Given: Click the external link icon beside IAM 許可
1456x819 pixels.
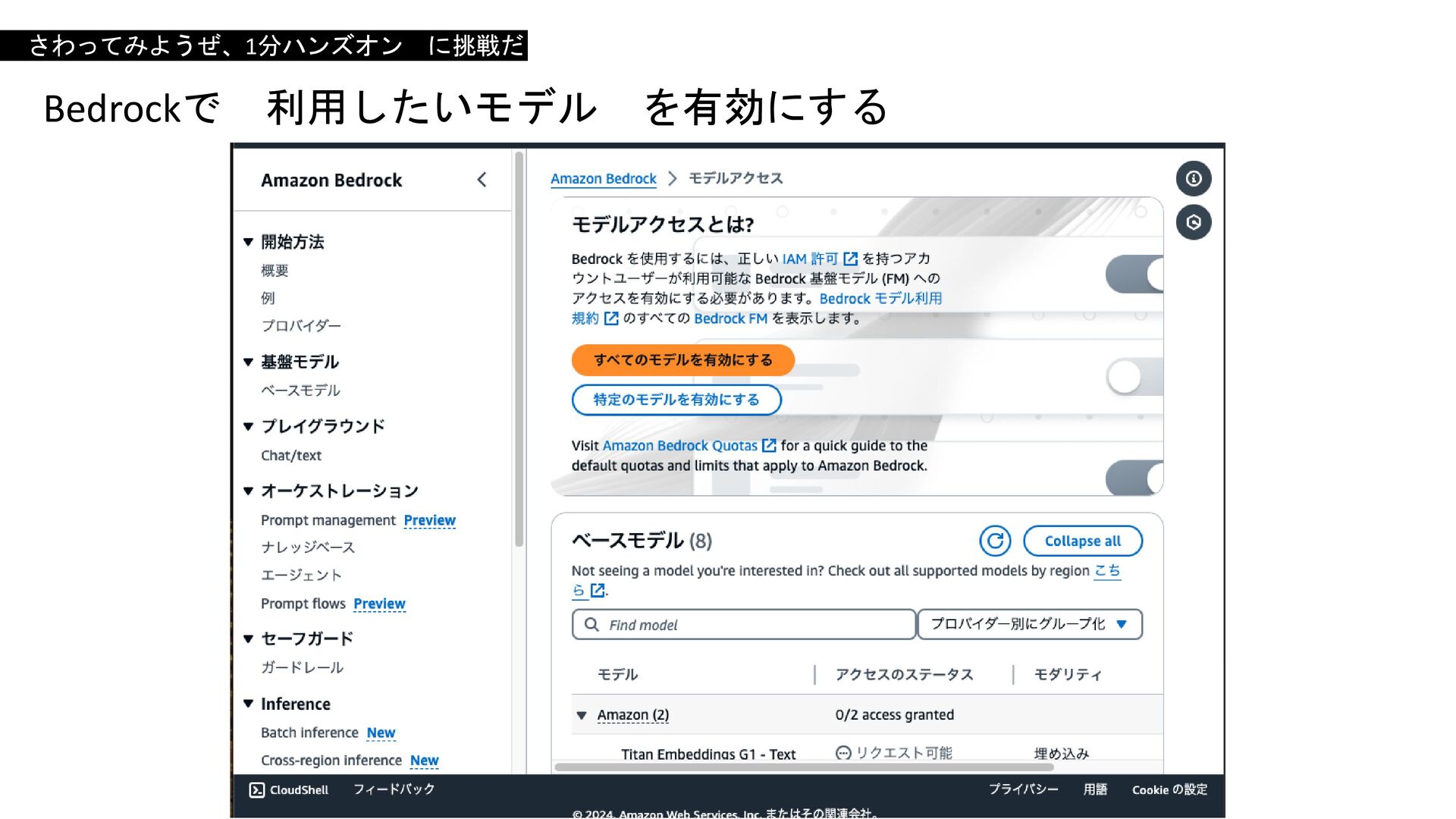Looking at the screenshot, I should click(850, 259).
